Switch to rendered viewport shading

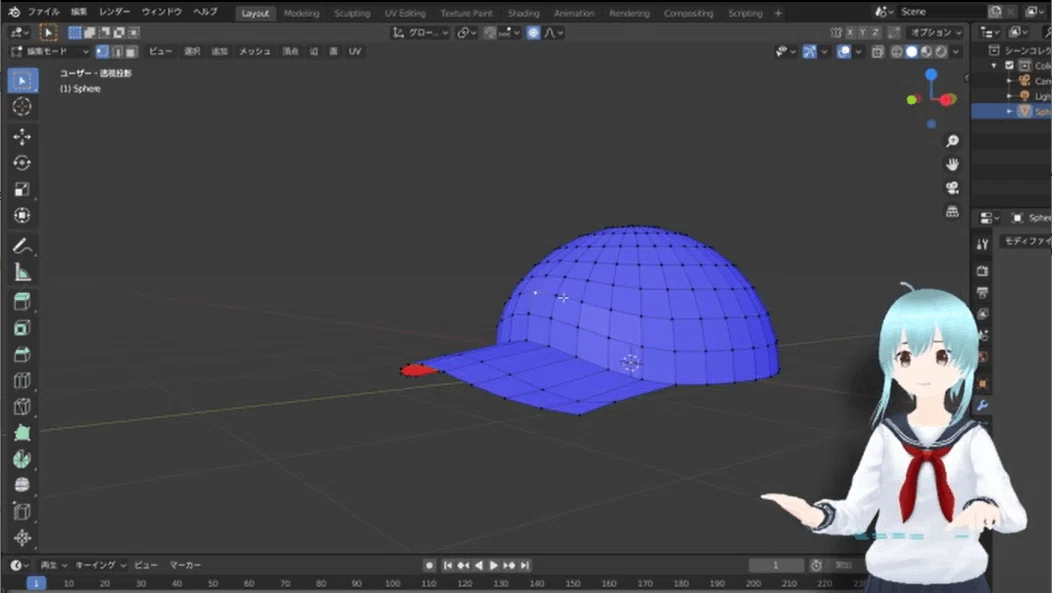[x=941, y=52]
